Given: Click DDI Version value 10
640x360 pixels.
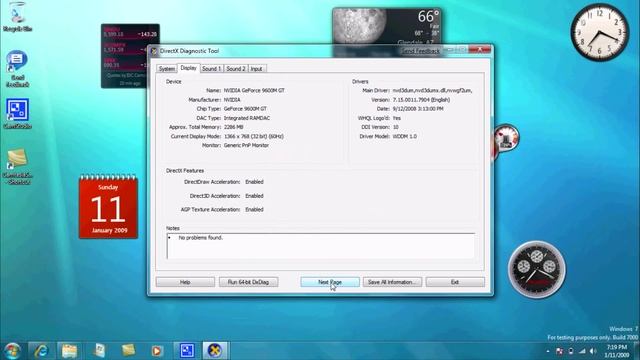Looking at the screenshot, I should point(396,127).
